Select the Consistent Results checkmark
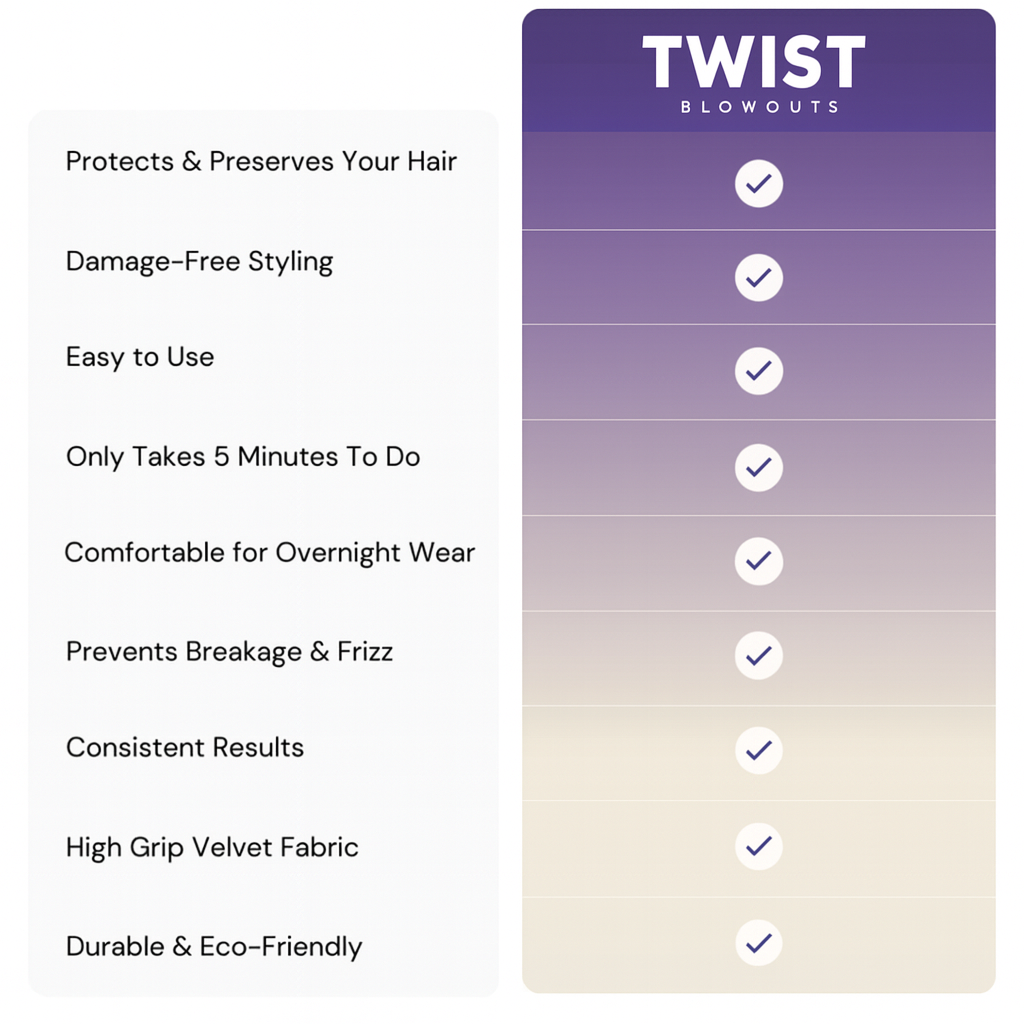The height and width of the screenshot is (1024, 1024). [759, 750]
